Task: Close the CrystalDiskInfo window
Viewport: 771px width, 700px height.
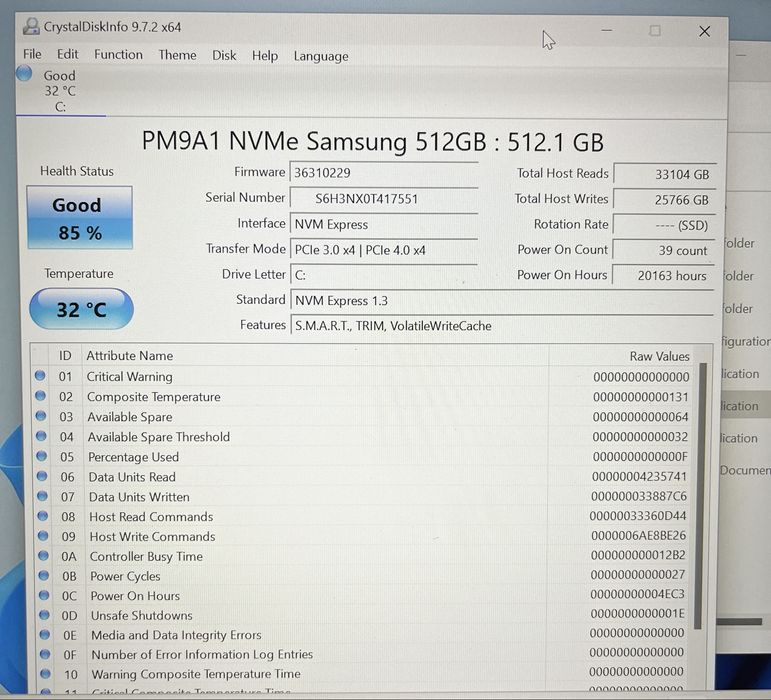Action: point(704,31)
